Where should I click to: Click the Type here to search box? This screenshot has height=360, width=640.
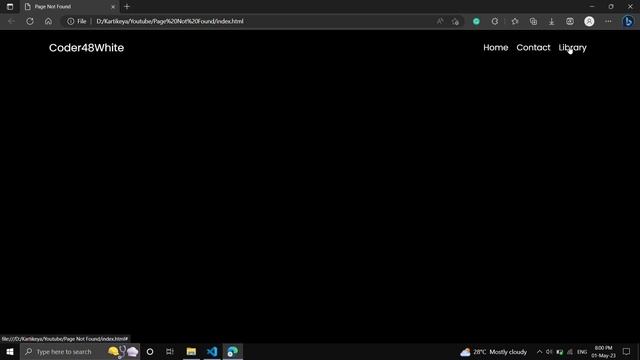tap(80, 351)
